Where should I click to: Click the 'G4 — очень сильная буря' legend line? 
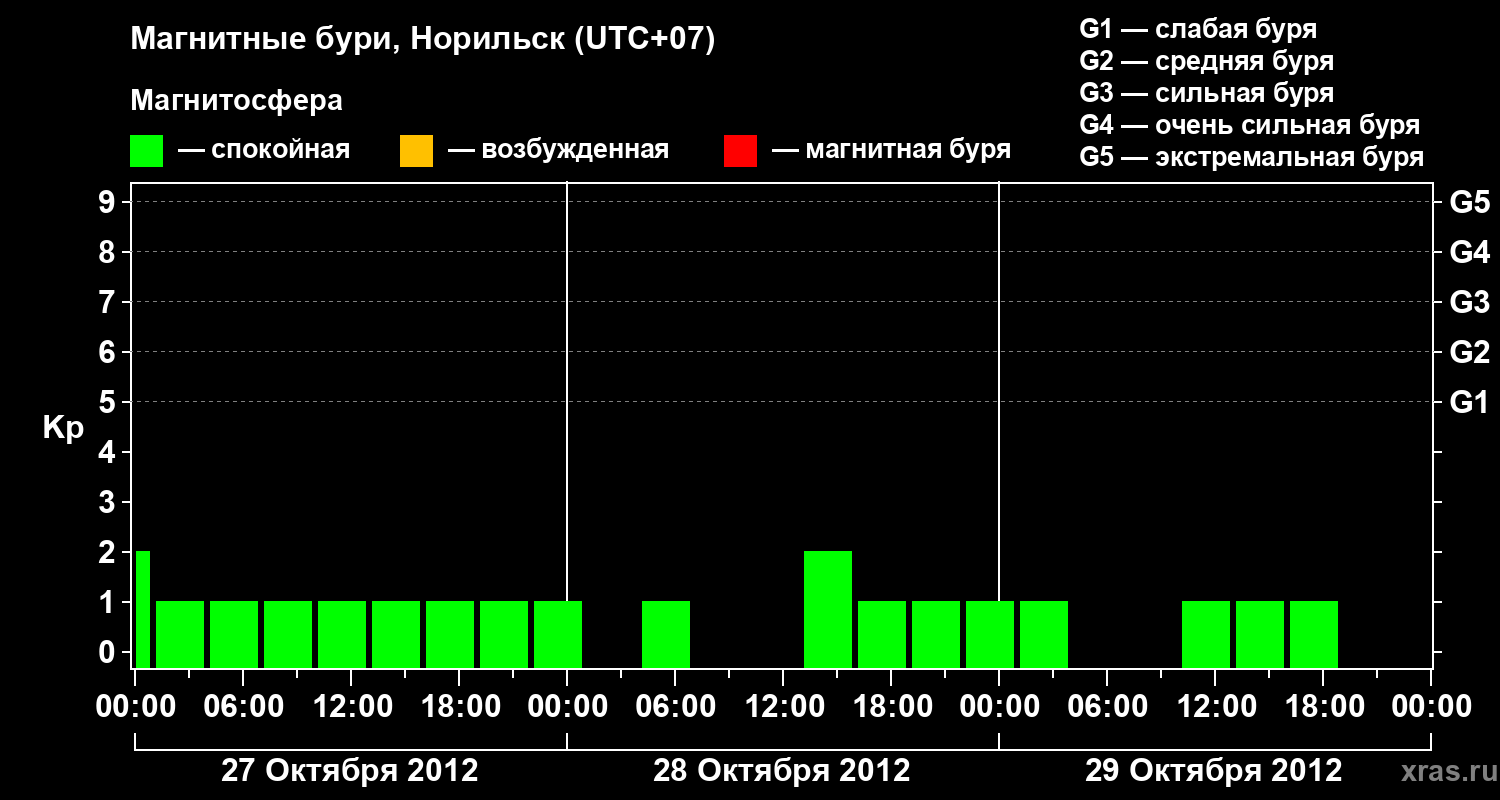(1250, 126)
